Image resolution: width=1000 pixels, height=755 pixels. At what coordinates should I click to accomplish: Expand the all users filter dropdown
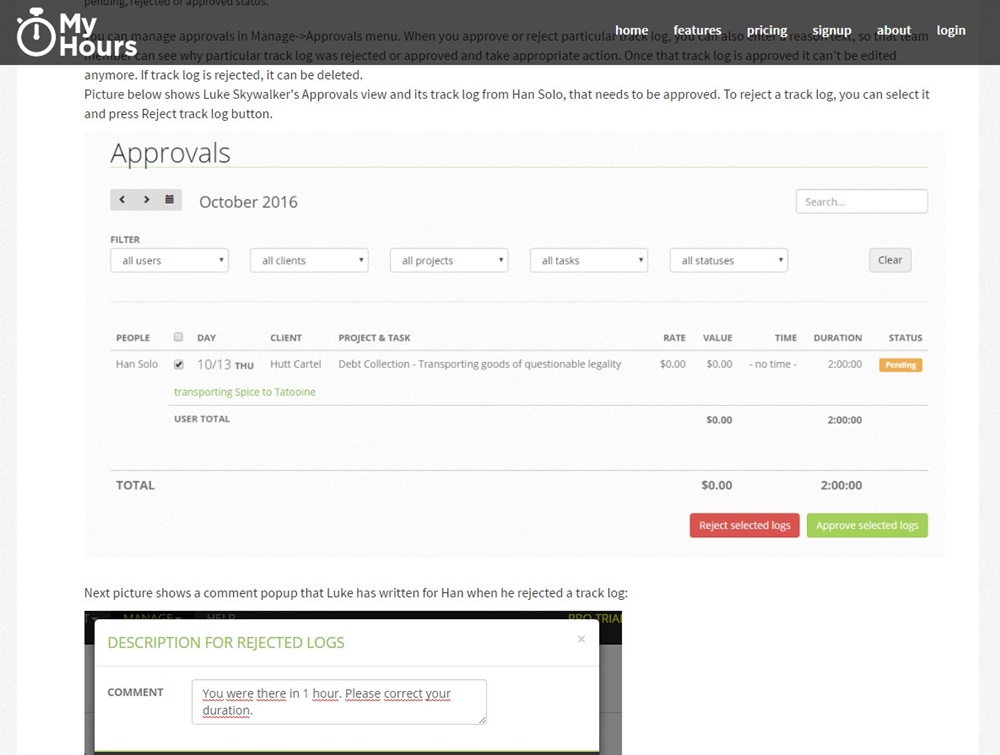[169, 260]
